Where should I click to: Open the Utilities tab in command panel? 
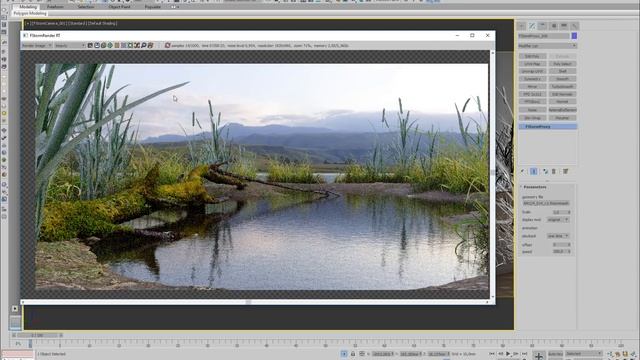(x=574, y=26)
